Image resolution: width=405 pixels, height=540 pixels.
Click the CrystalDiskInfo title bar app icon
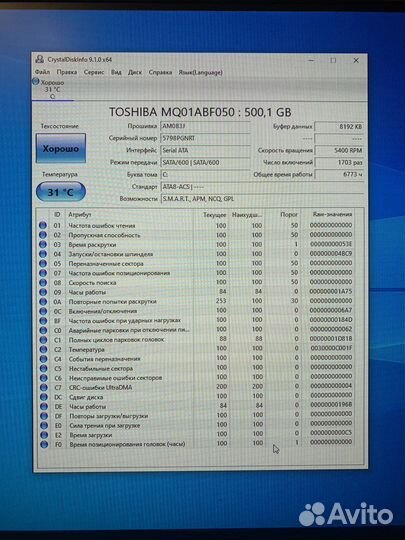pyautogui.click(x=40, y=59)
